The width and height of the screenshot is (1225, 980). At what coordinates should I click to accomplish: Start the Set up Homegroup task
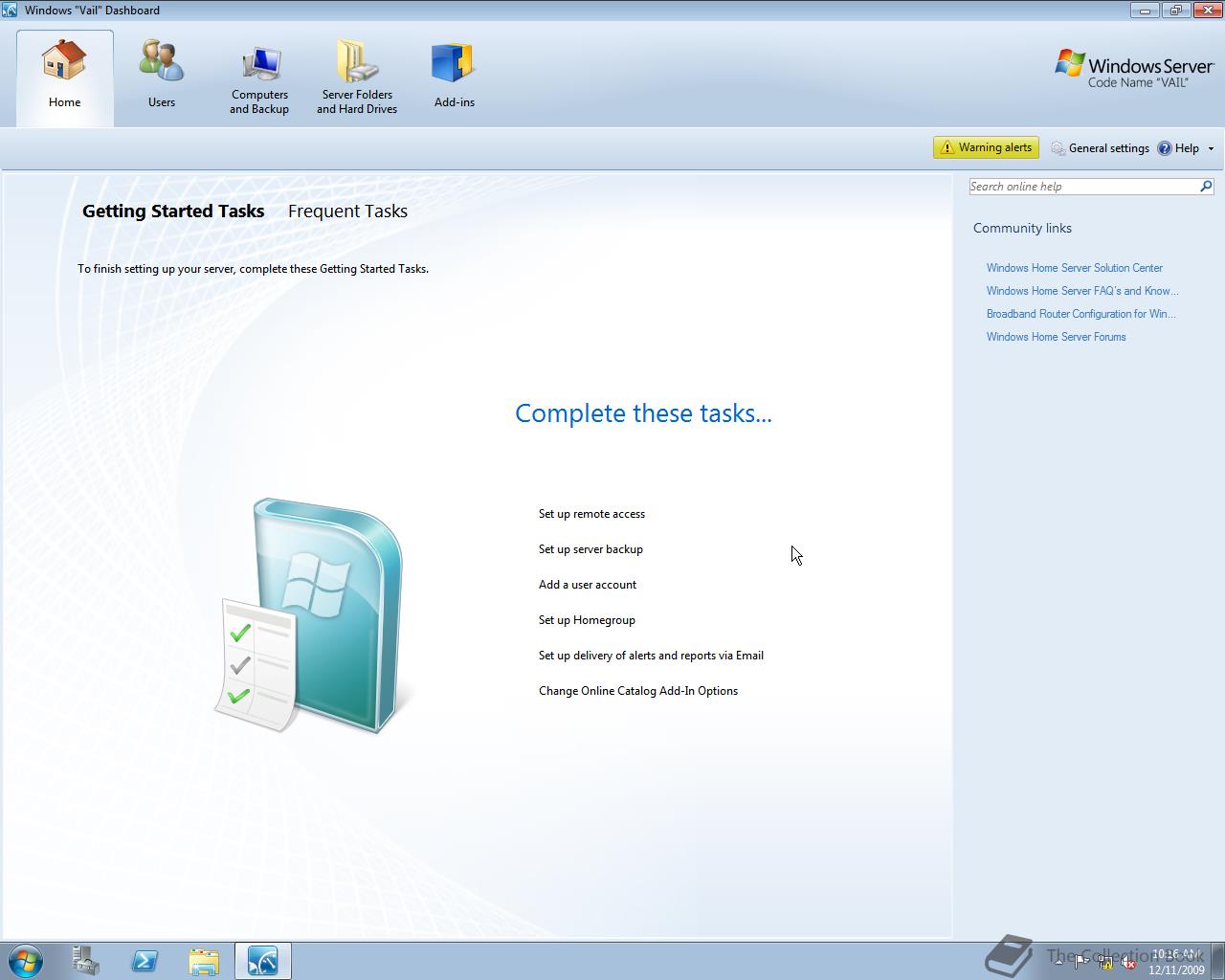coord(587,620)
